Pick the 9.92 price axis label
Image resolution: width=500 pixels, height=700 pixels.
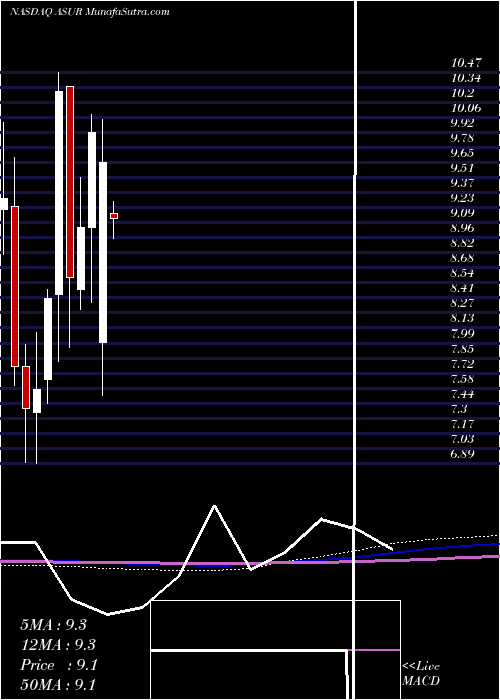[462, 123]
